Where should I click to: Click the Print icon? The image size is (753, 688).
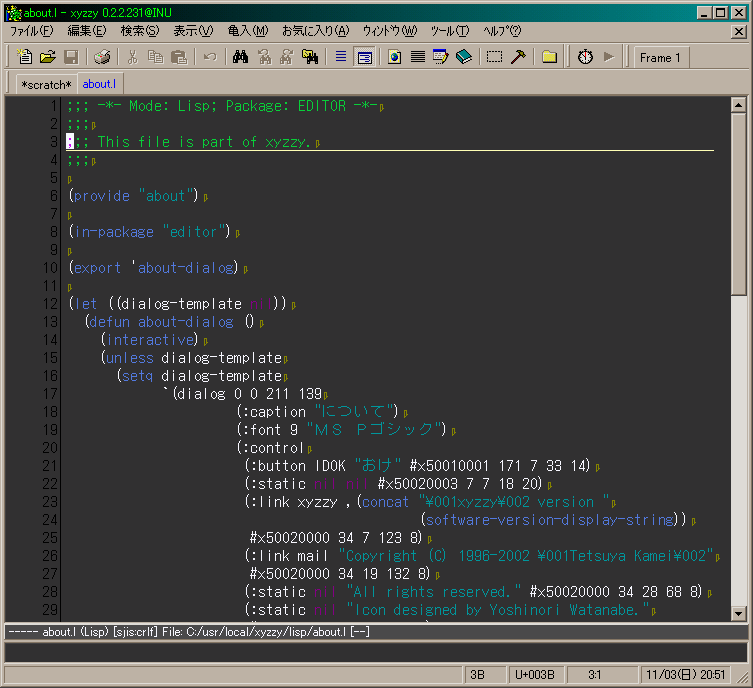point(102,57)
